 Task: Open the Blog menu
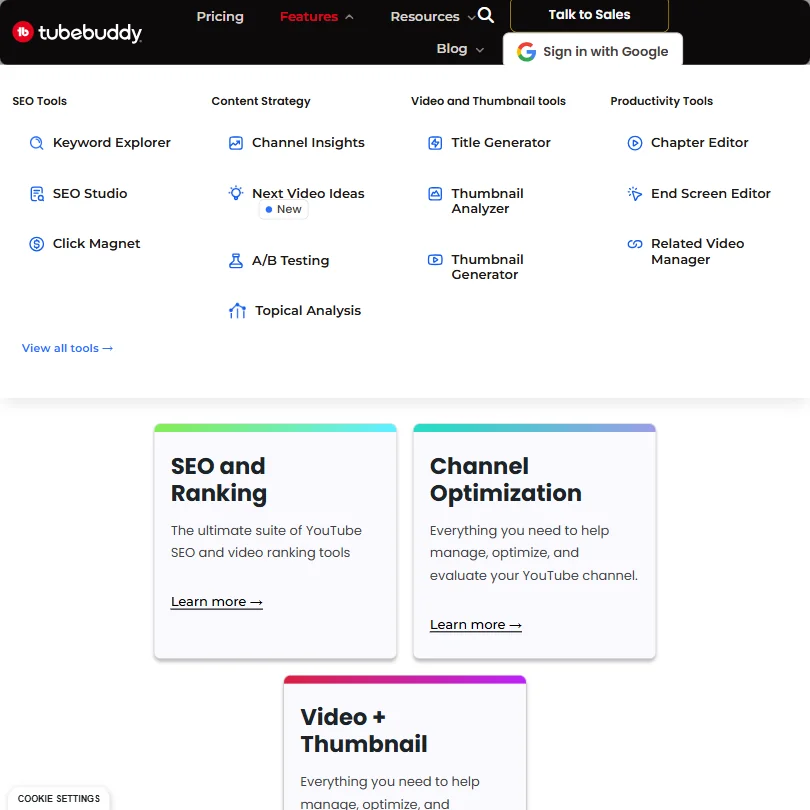click(452, 49)
